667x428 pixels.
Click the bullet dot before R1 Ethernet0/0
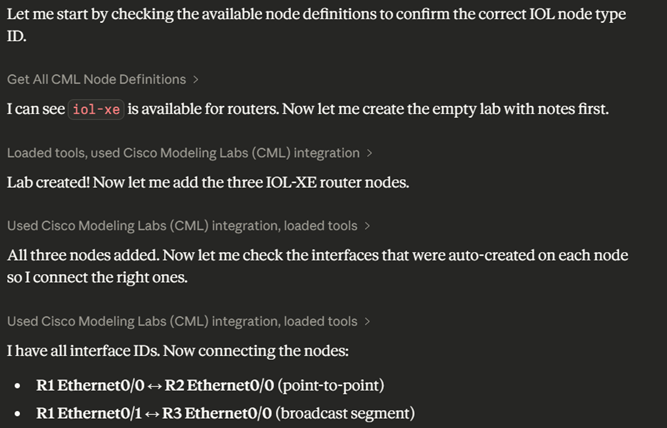coord(19,386)
